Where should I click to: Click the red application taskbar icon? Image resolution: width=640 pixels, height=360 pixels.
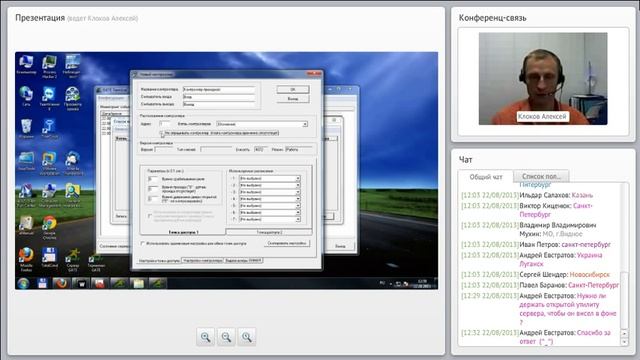pos(100,283)
